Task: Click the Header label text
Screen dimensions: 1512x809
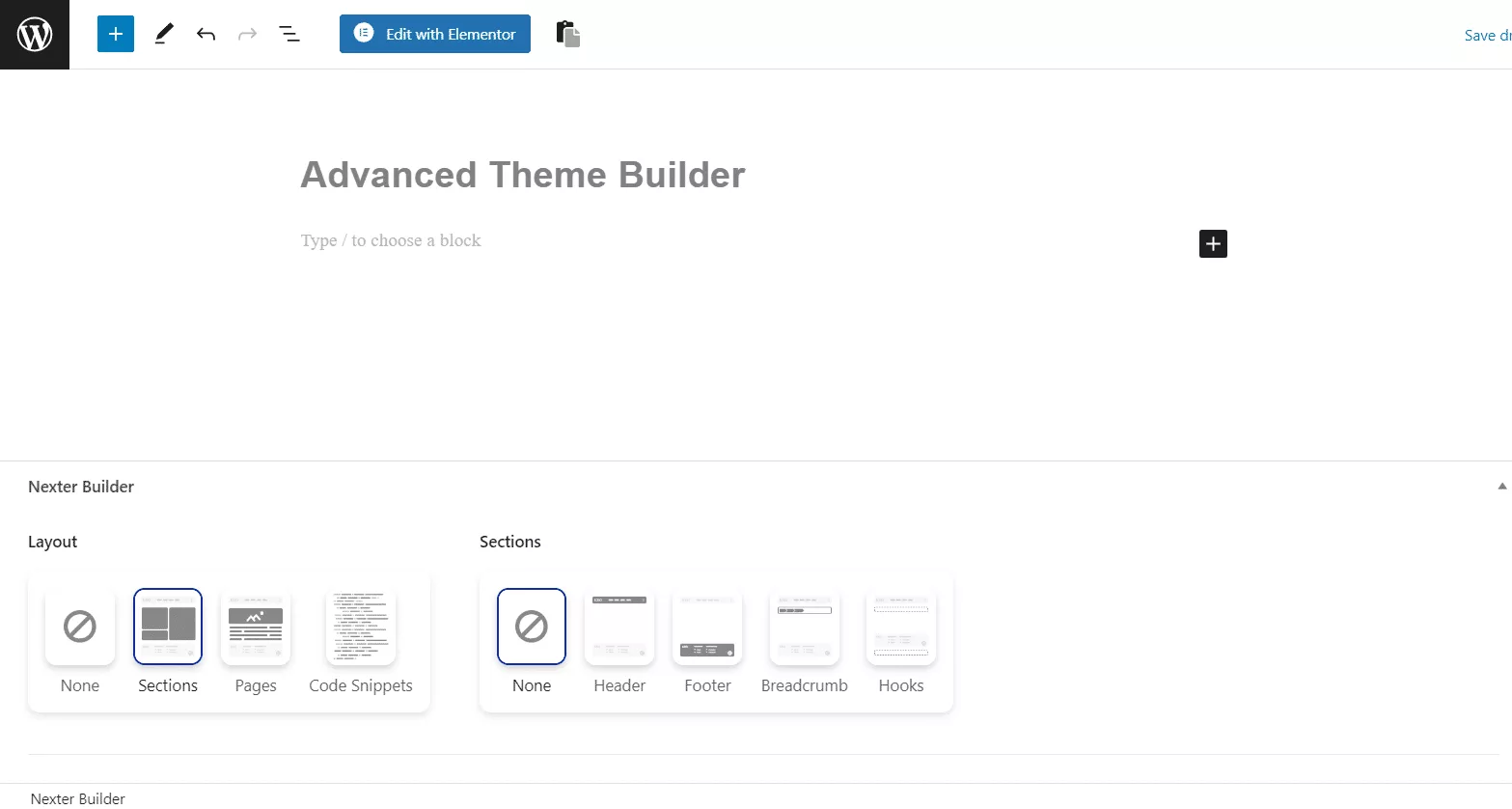Action: (x=619, y=685)
